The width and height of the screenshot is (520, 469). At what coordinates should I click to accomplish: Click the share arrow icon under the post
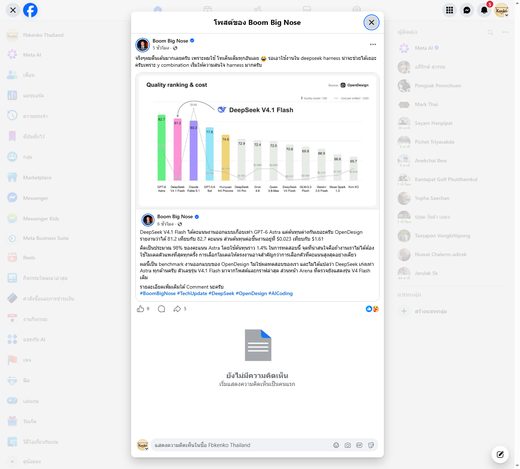(x=177, y=309)
